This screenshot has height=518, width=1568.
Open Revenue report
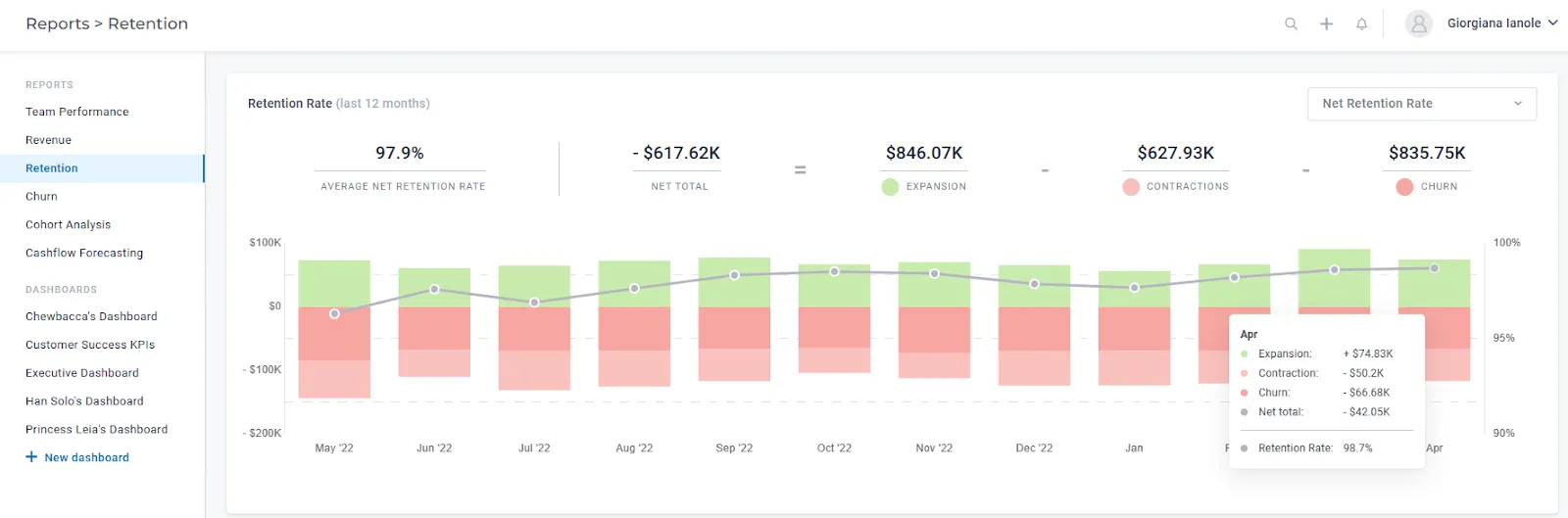click(48, 140)
